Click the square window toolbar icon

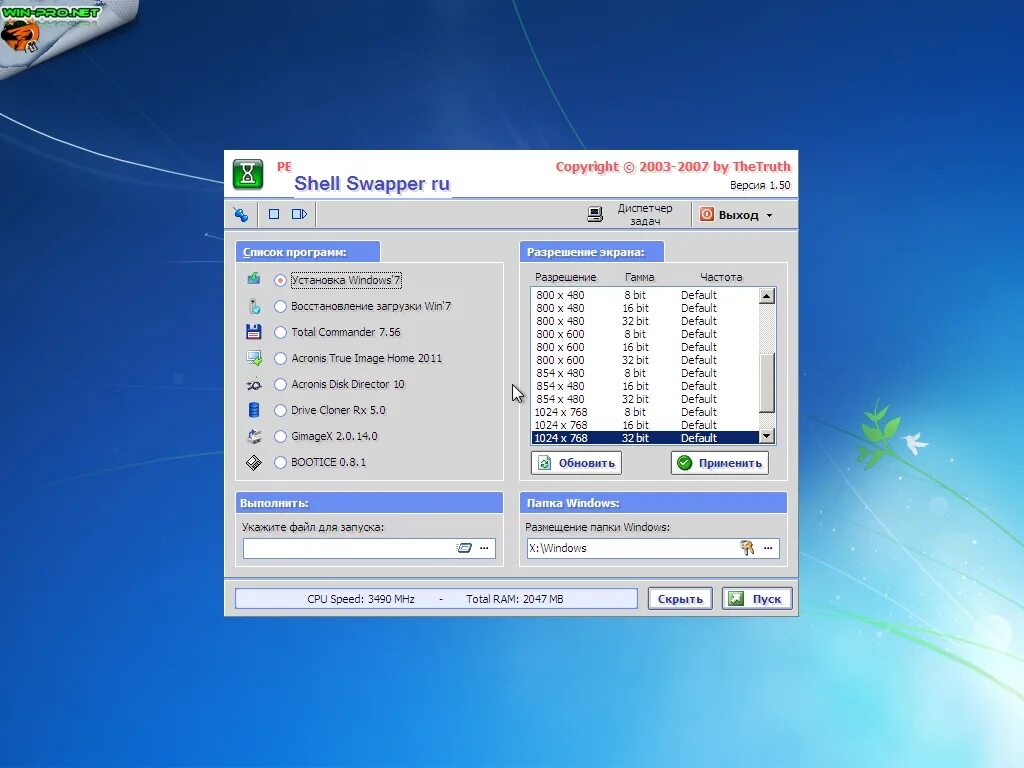[274, 214]
